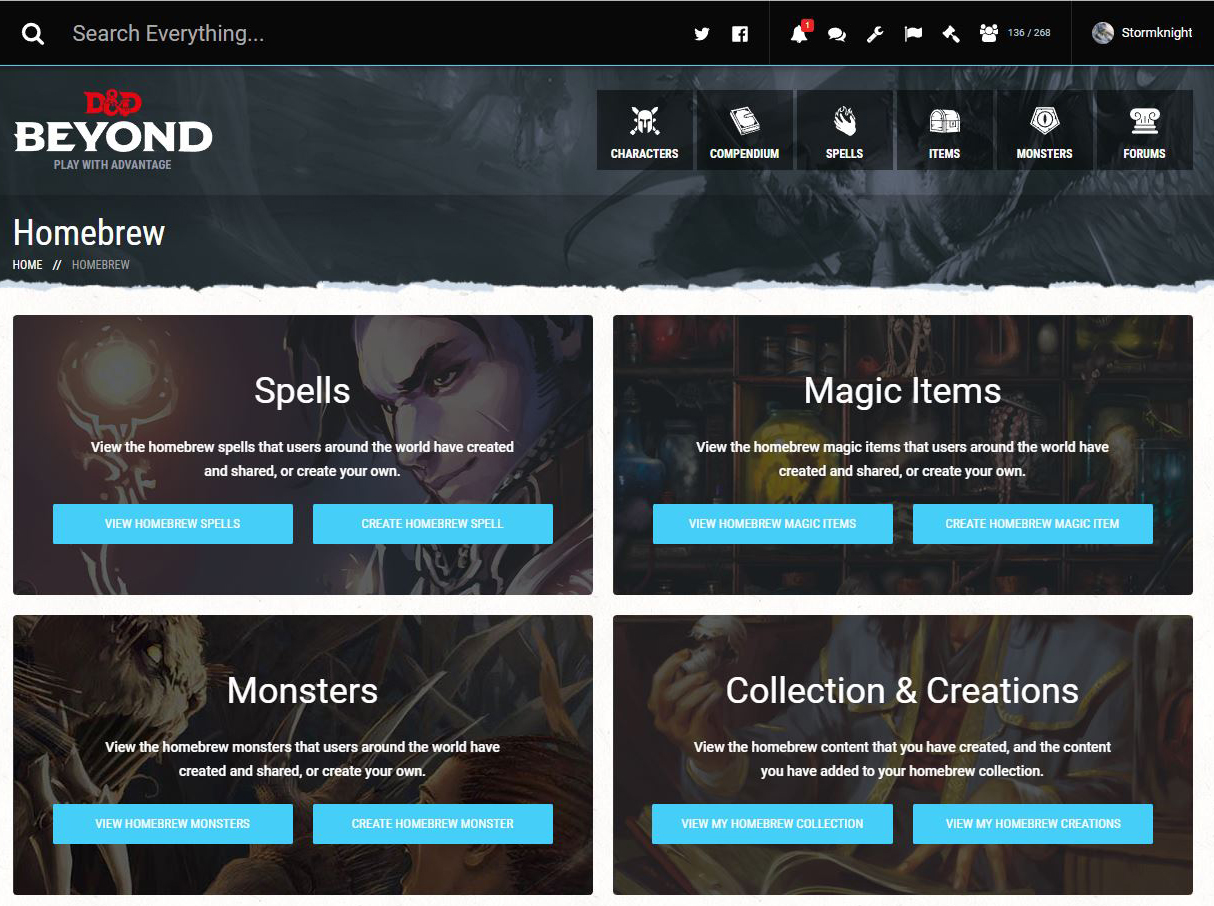Click the Homebrew page title
This screenshot has height=906, width=1214.
[x=89, y=233]
